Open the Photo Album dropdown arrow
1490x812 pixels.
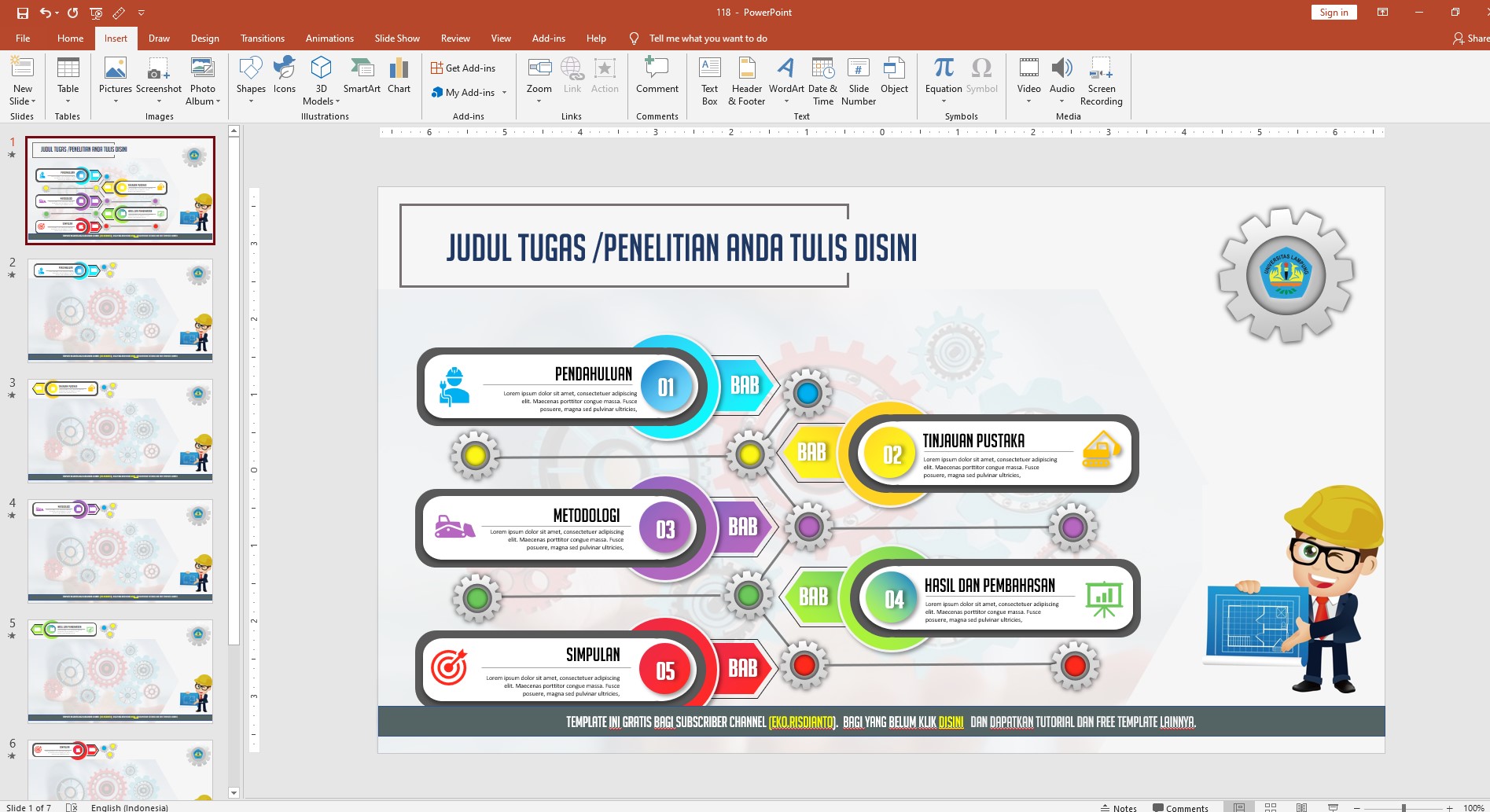click(218, 101)
